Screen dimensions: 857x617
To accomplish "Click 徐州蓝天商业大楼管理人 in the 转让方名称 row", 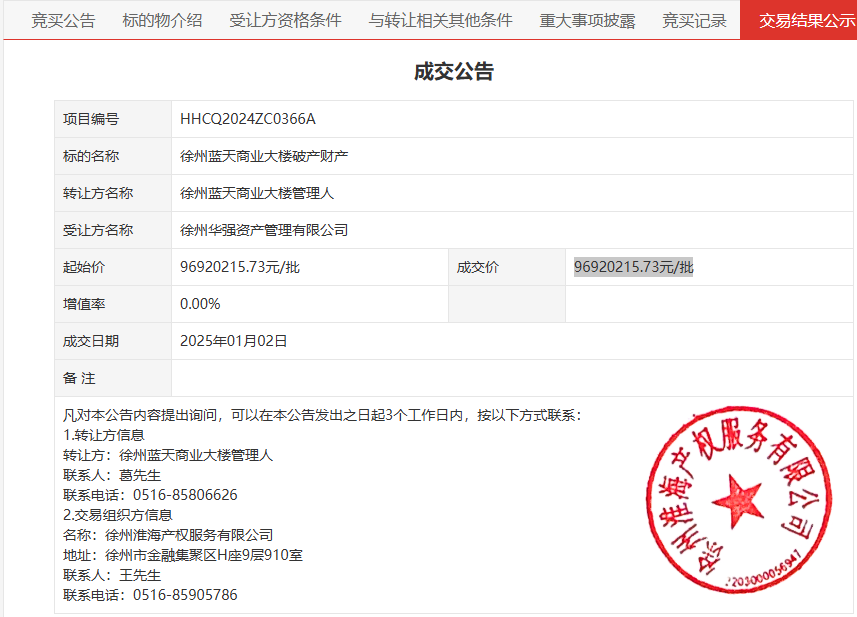I will click(x=257, y=193).
